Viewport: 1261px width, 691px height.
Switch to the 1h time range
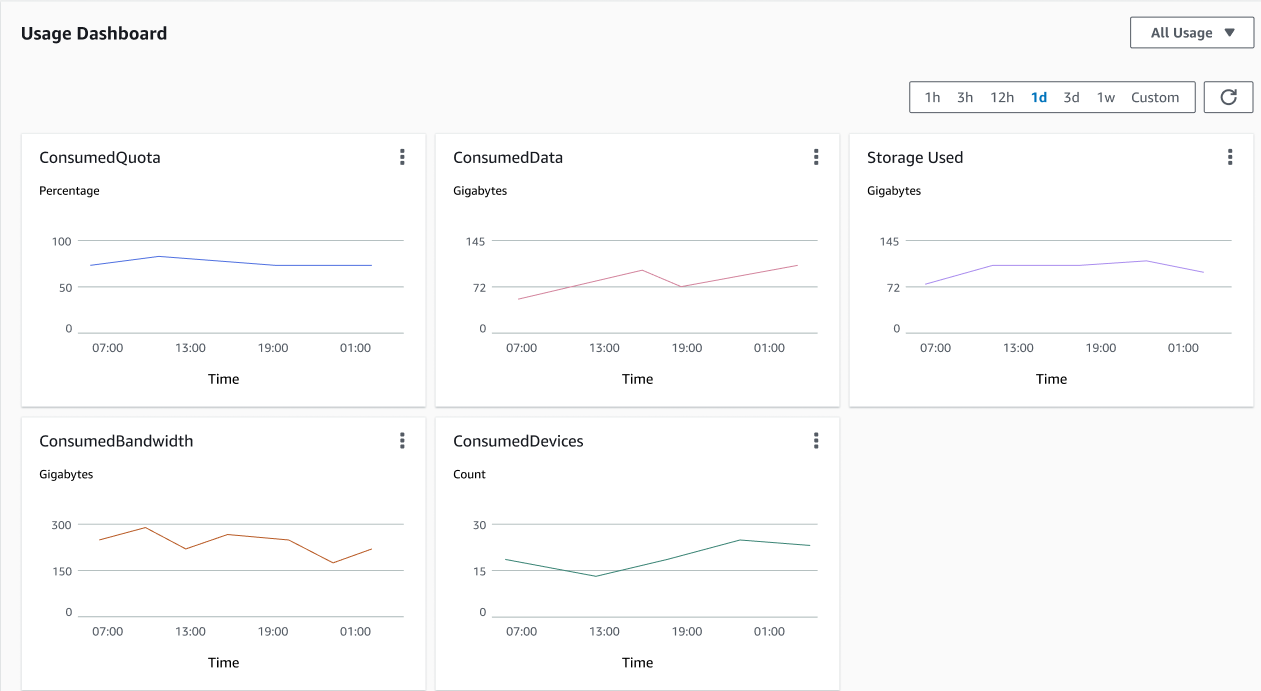932,97
